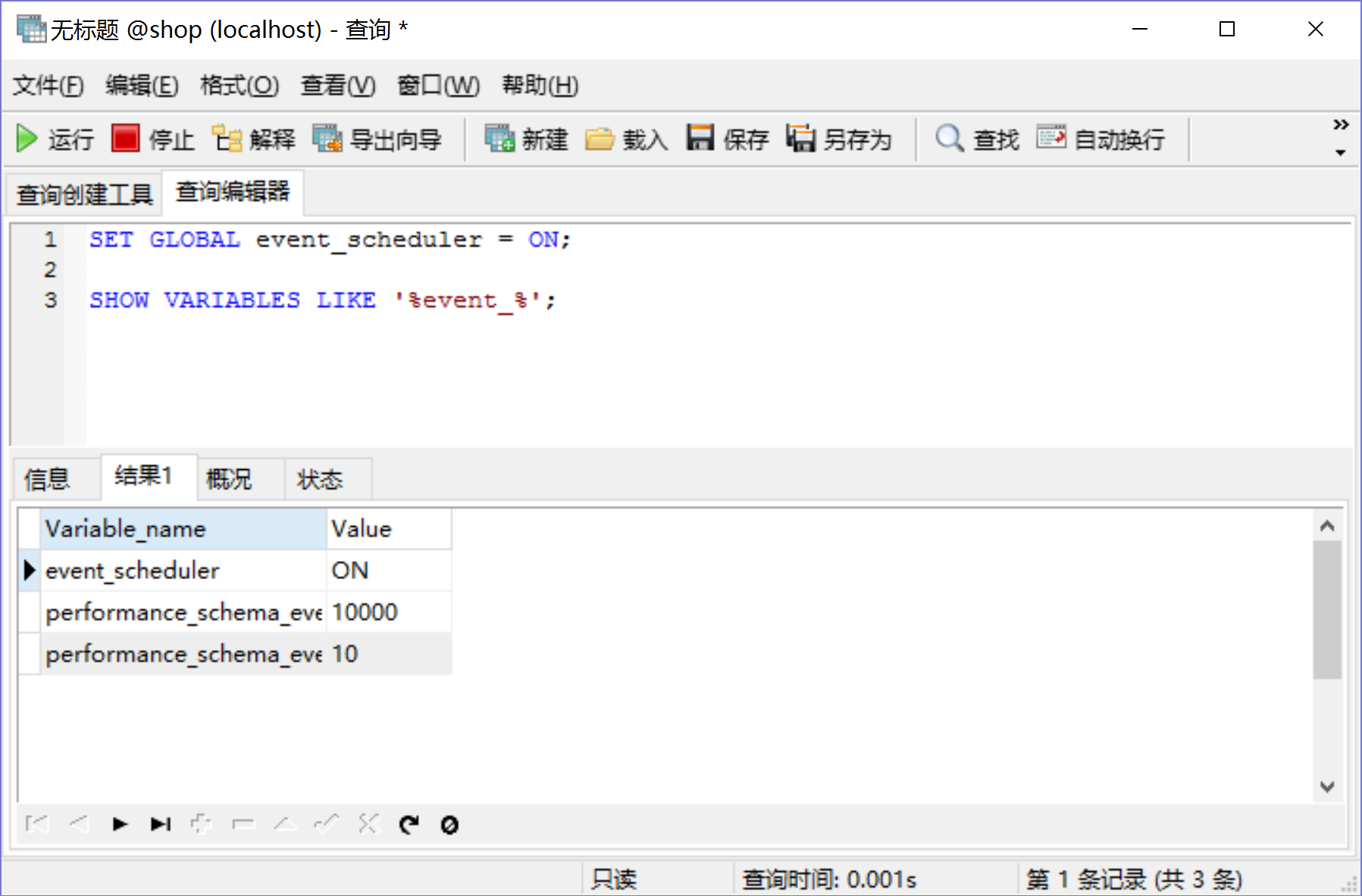Go to the next record

[x=120, y=824]
